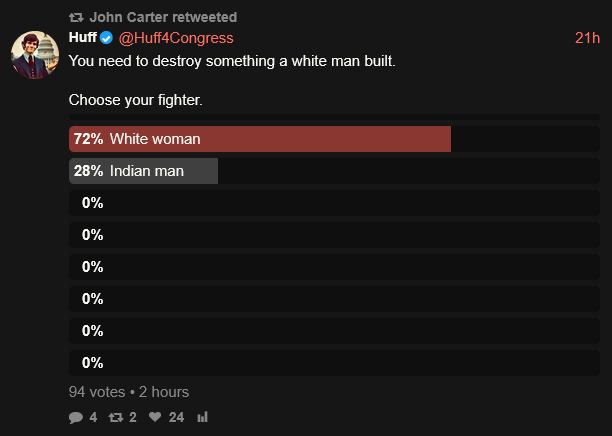Open the bar chart stats icon

(x=203, y=417)
